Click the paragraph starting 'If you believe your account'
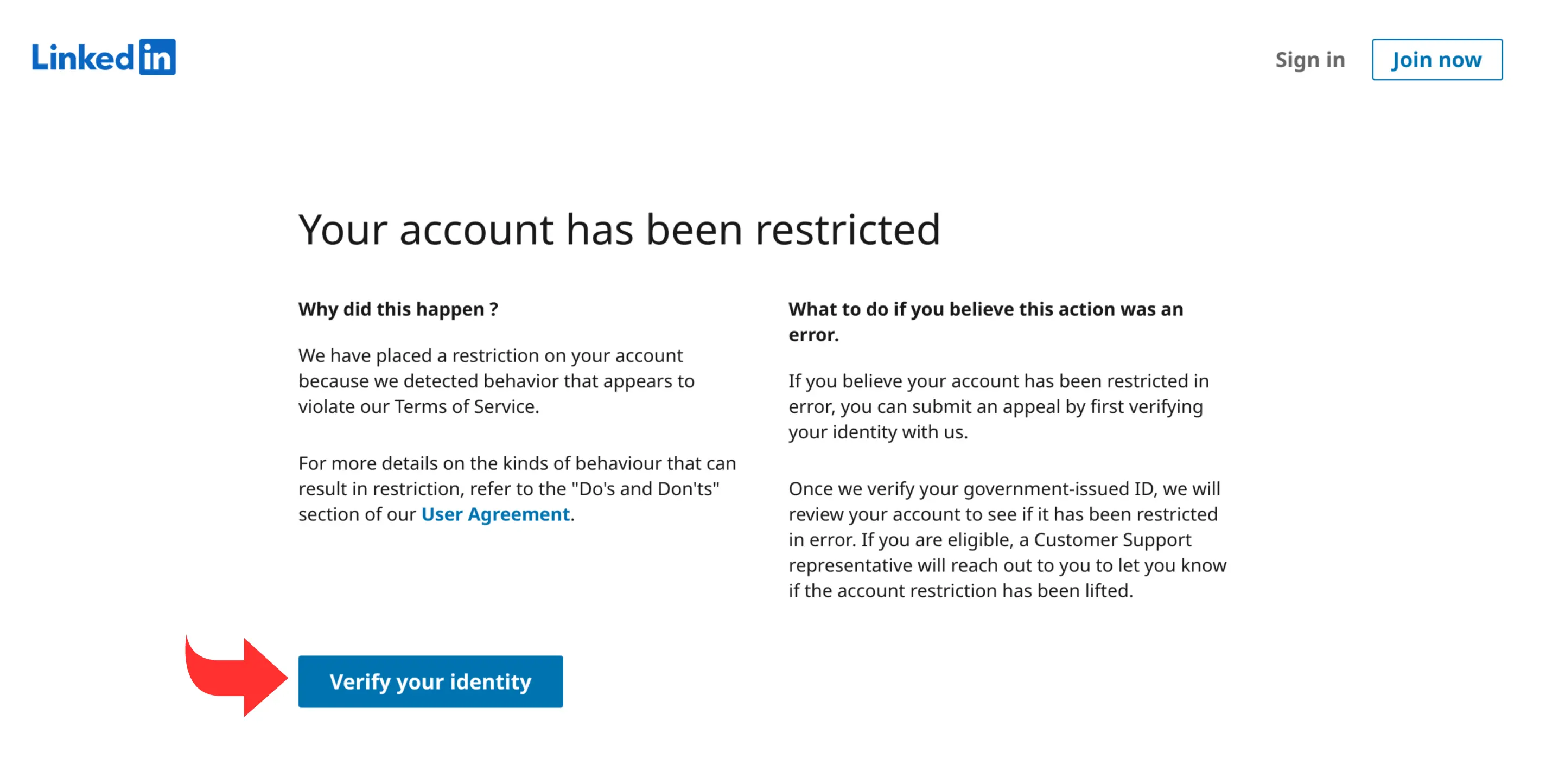This screenshot has width=1546, height=784. click(x=998, y=407)
